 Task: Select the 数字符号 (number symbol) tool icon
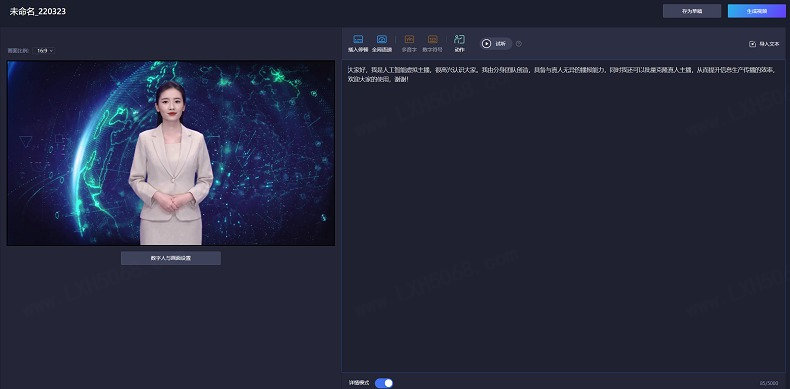tap(432, 39)
